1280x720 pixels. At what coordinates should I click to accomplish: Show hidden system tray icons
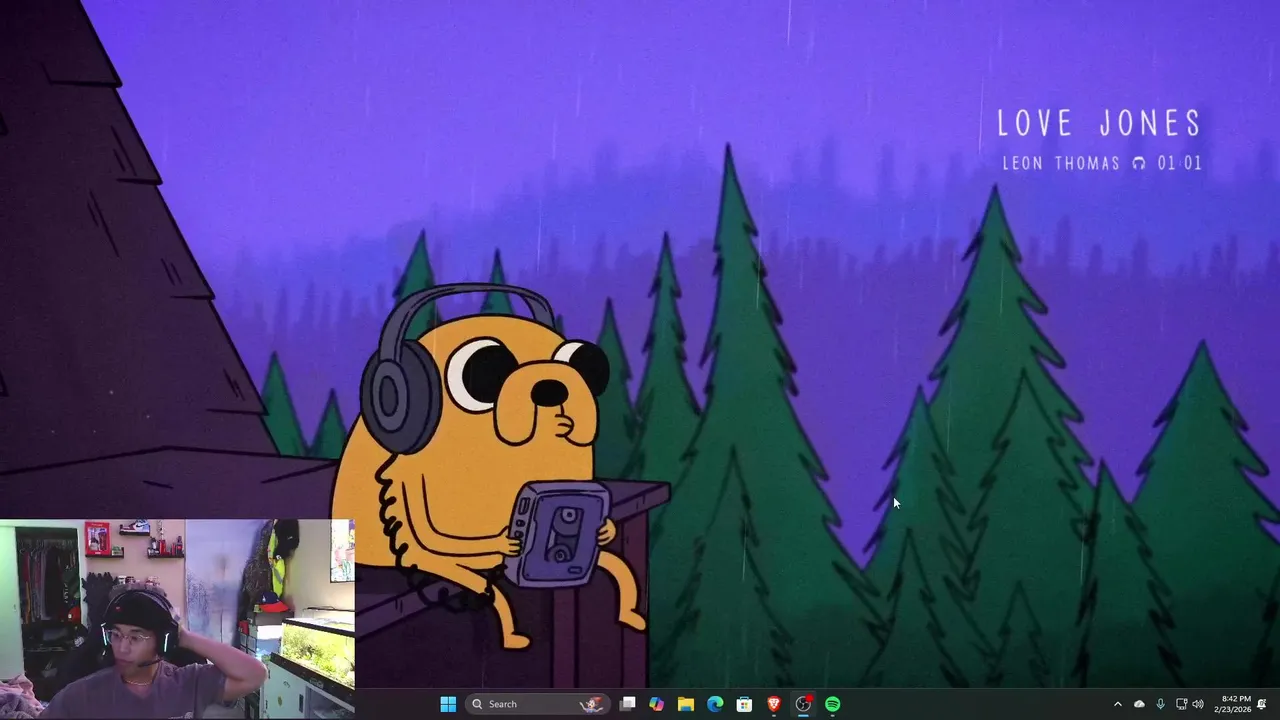tap(1118, 704)
